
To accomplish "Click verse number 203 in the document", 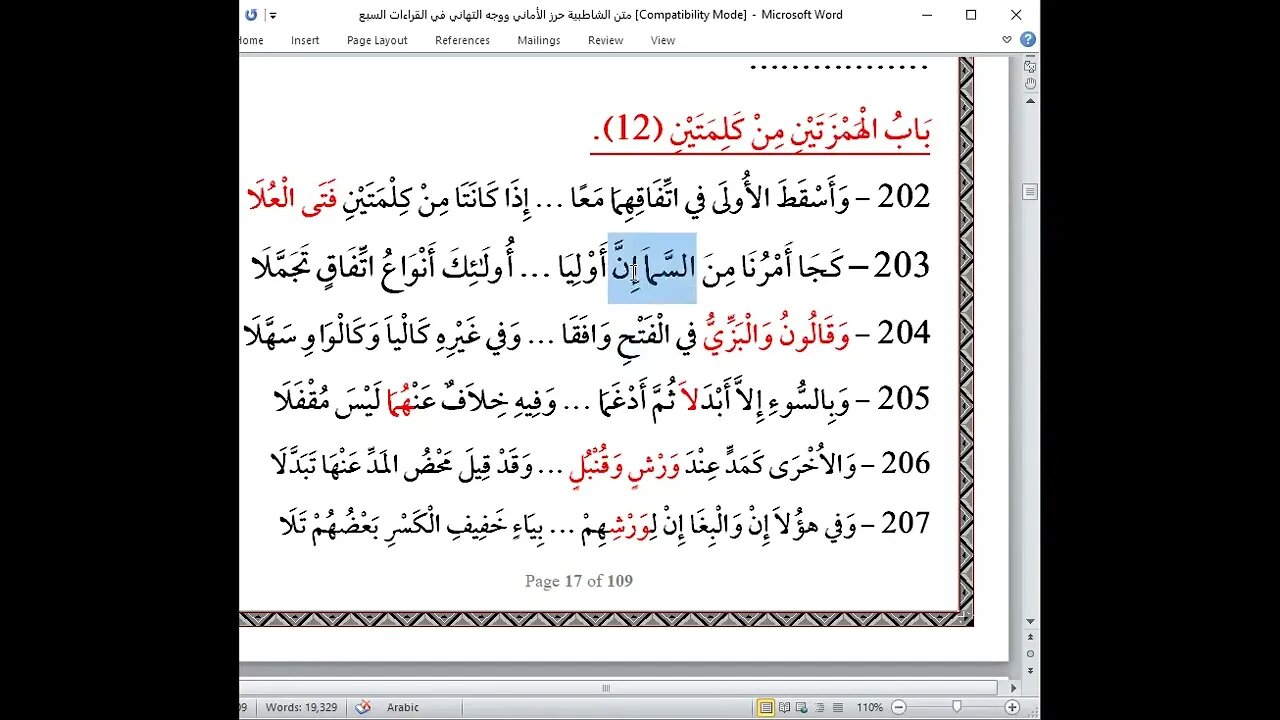I will coord(902,265).
